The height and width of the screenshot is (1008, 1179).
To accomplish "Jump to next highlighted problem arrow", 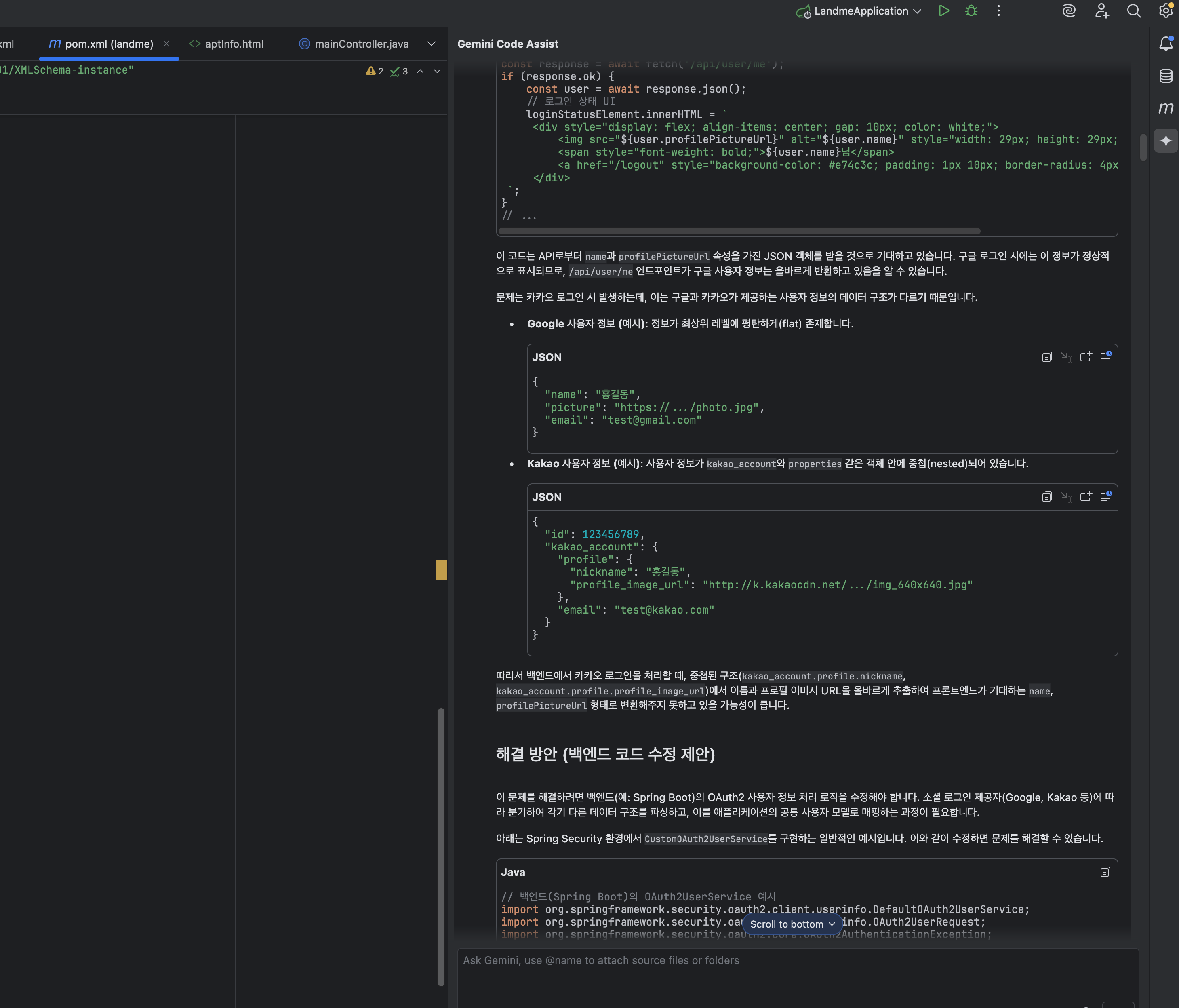I will (x=437, y=71).
